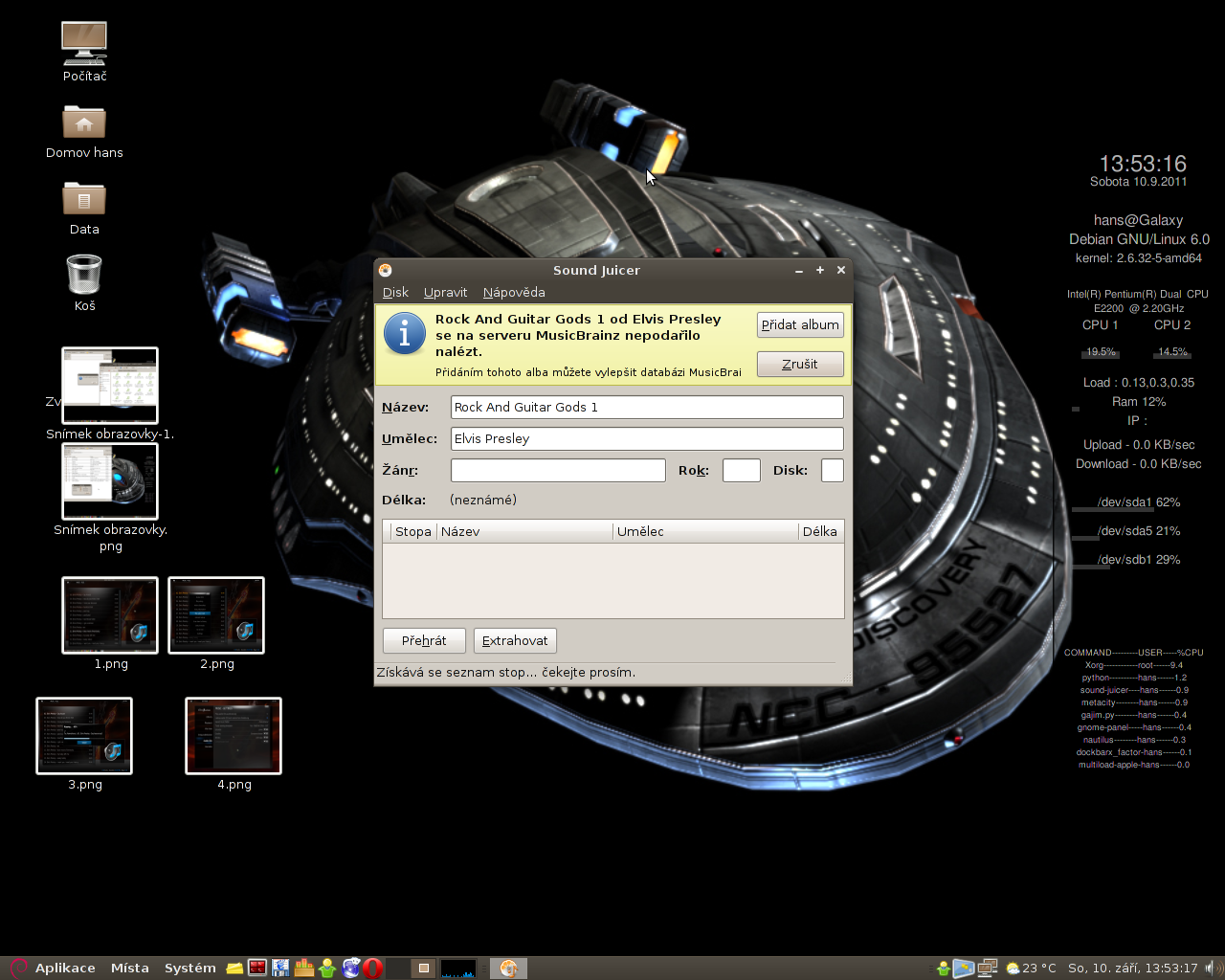This screenshot has width=1225, height=980.
Task: Click the Debian swirl logo in panel
Action: pos(18,969)
